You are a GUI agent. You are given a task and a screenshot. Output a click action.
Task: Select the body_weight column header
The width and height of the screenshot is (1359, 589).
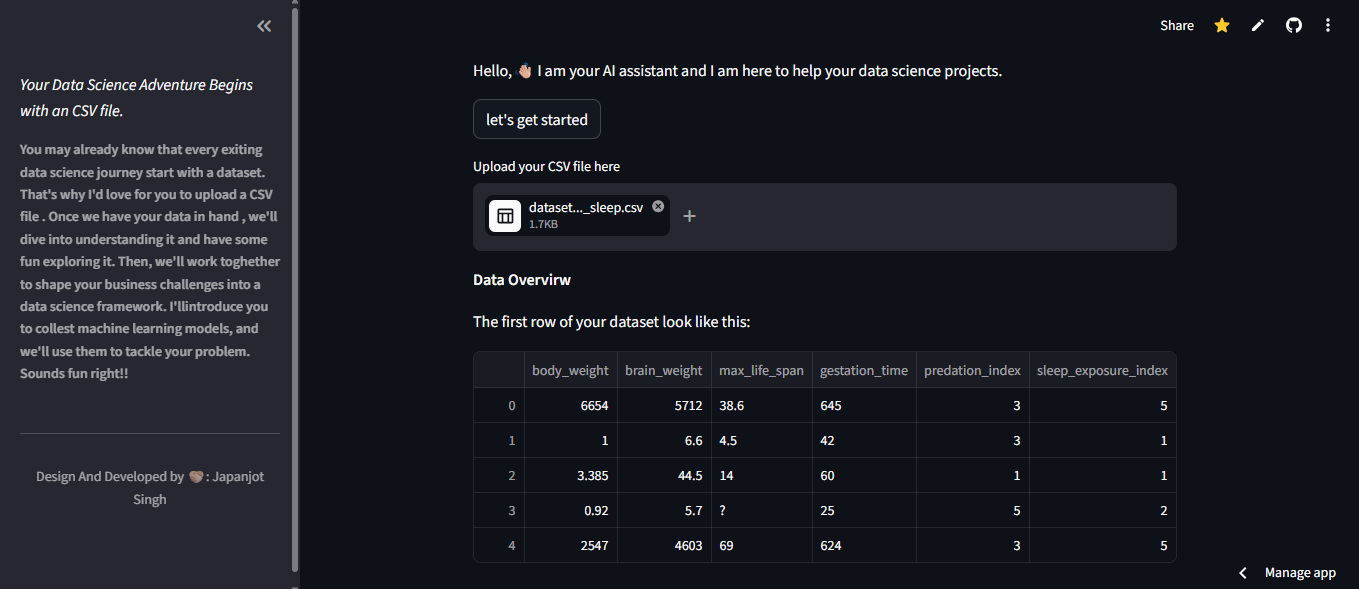pyautogui.click(x=570, y=370)
